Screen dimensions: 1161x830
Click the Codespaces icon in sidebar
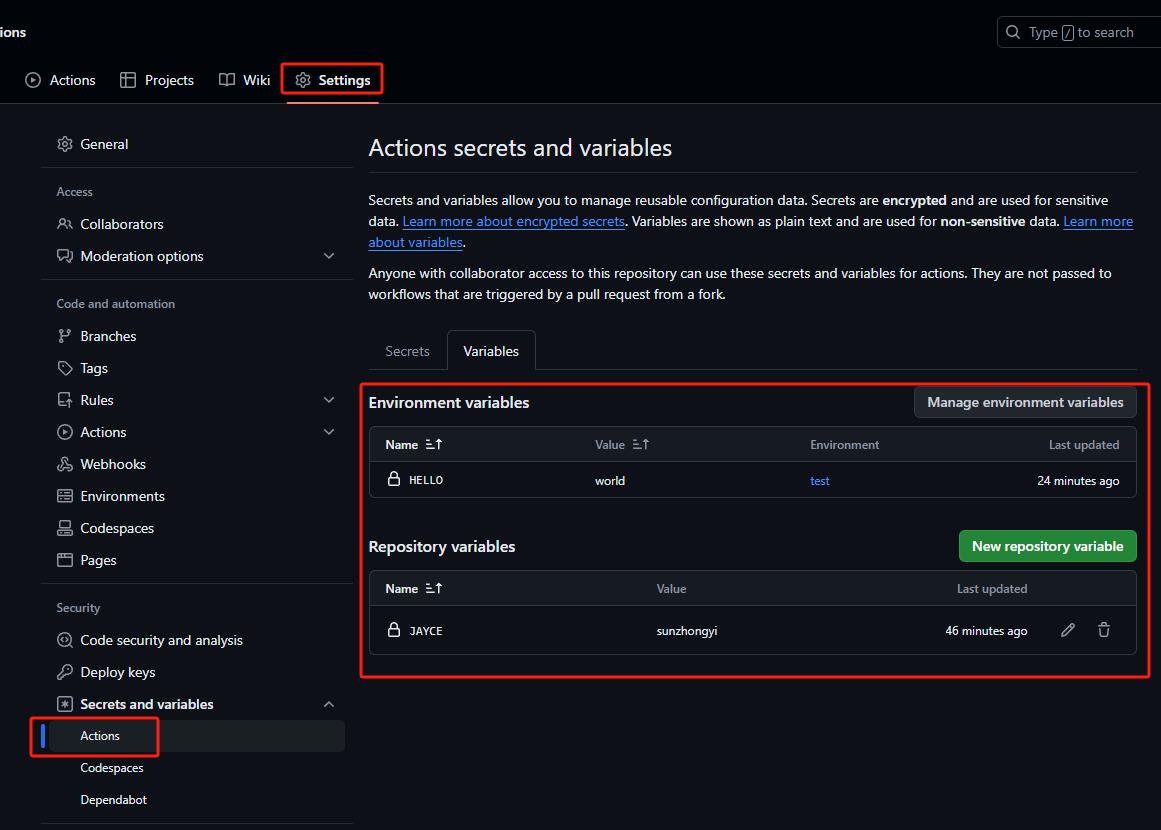(x=65, y=528)
